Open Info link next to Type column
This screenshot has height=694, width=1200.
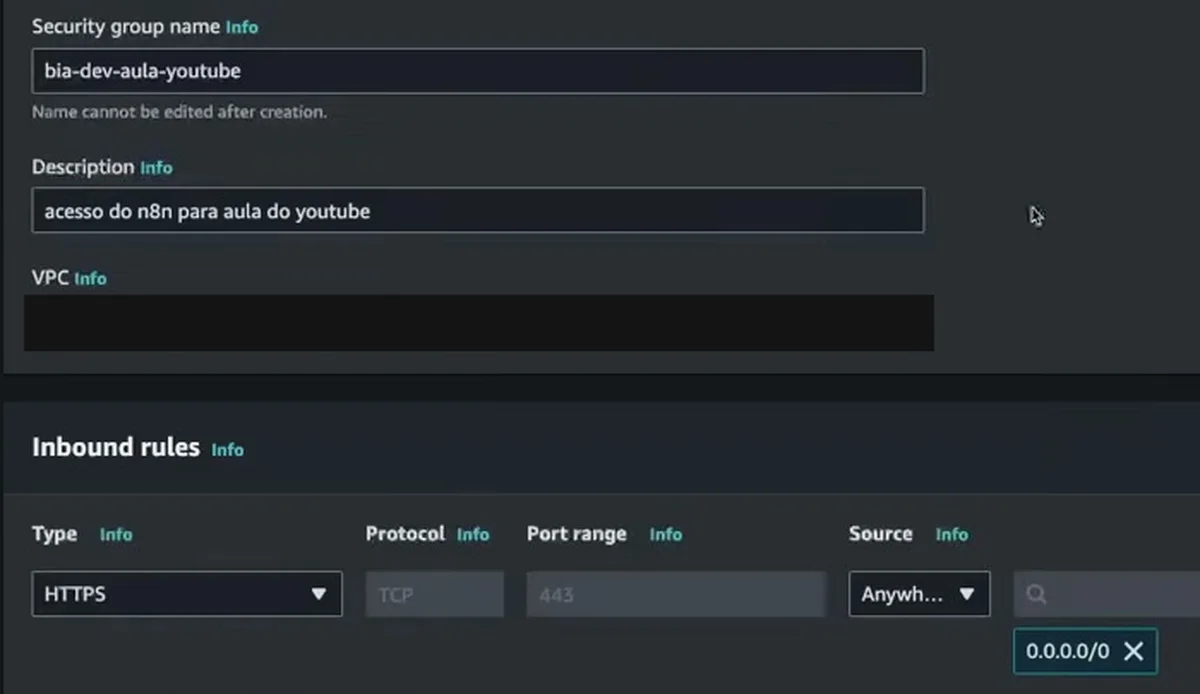pos(116,535)
